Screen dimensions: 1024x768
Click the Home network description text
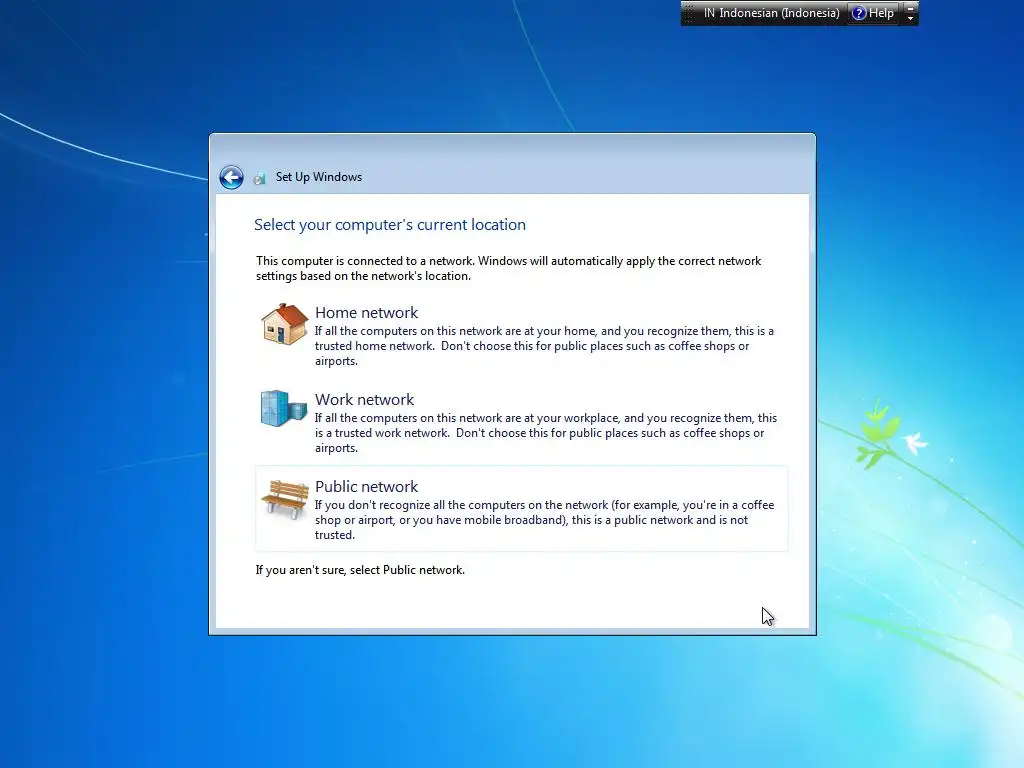click(x=544, y=346)
